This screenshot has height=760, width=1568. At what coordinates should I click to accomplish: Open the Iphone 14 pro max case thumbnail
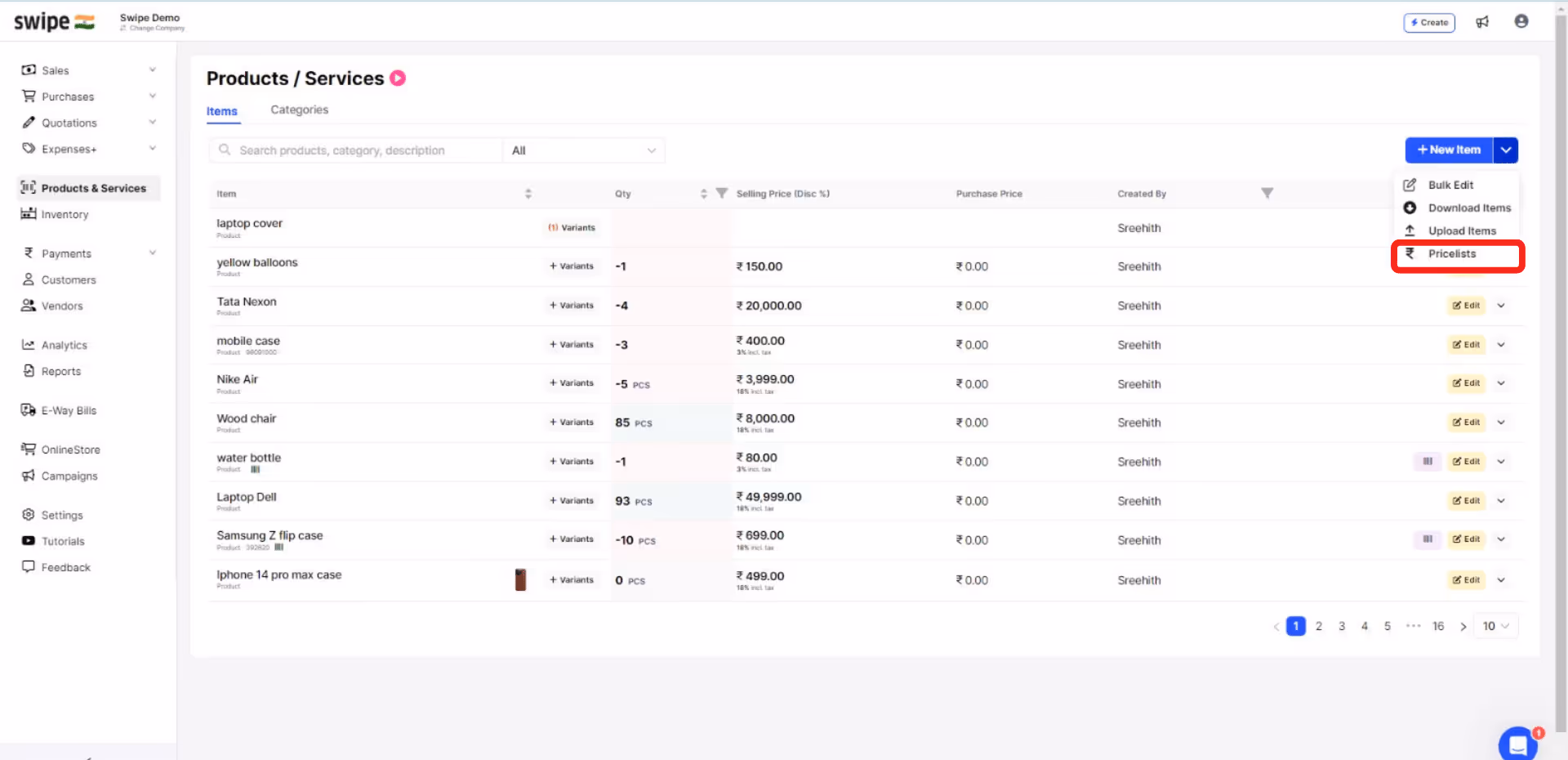tap(520, 579)
